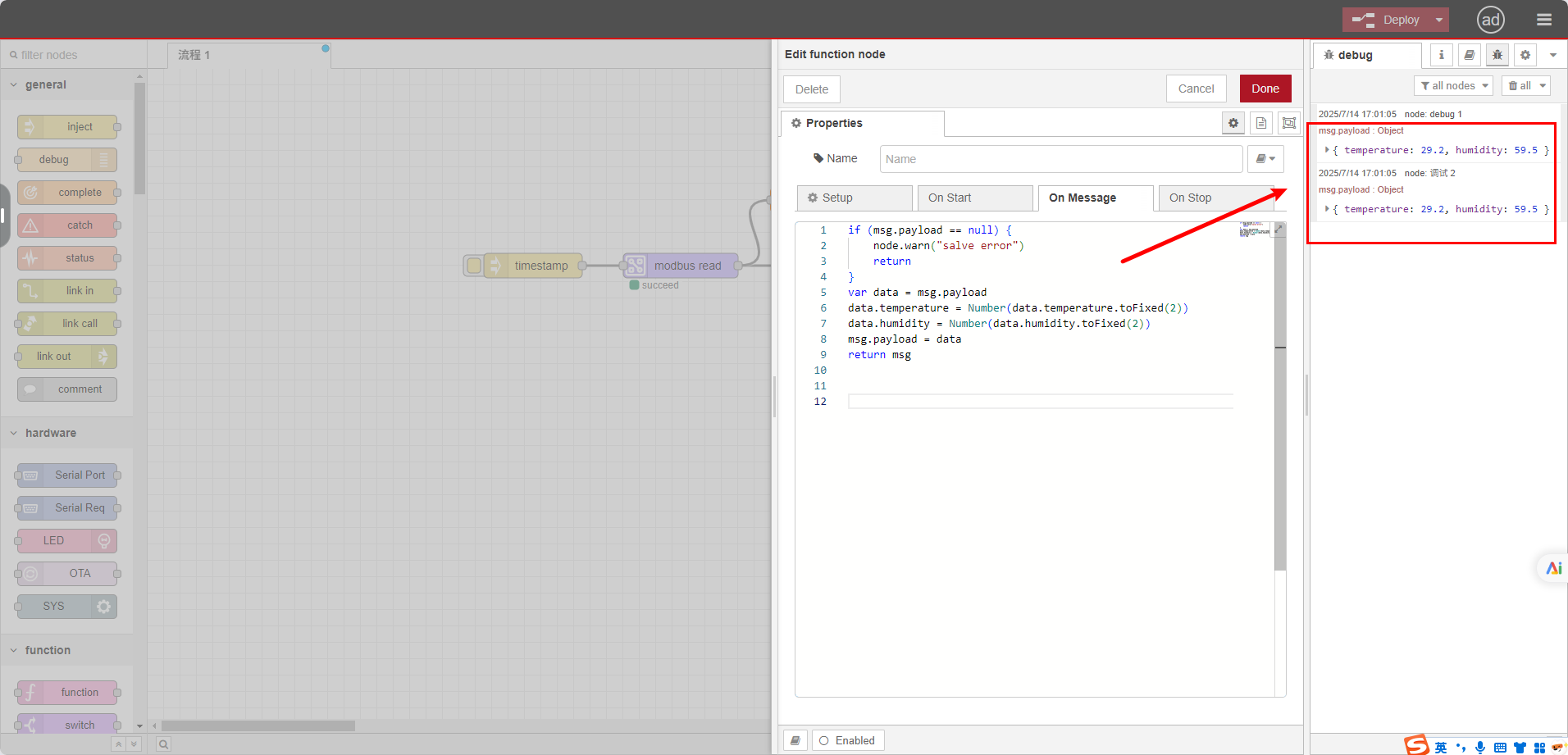Open the Deploy options dropdown arrow
Image resolution: width=1568 pixels, height=755 pixels.
1439,20
